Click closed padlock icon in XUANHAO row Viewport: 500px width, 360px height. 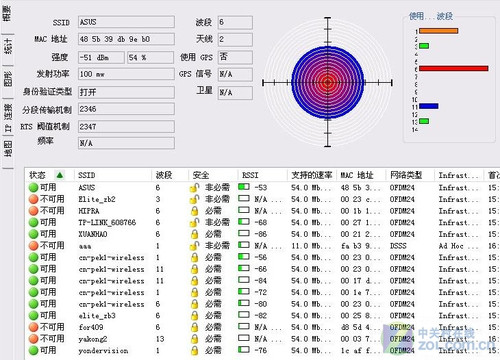coord(194,234)
